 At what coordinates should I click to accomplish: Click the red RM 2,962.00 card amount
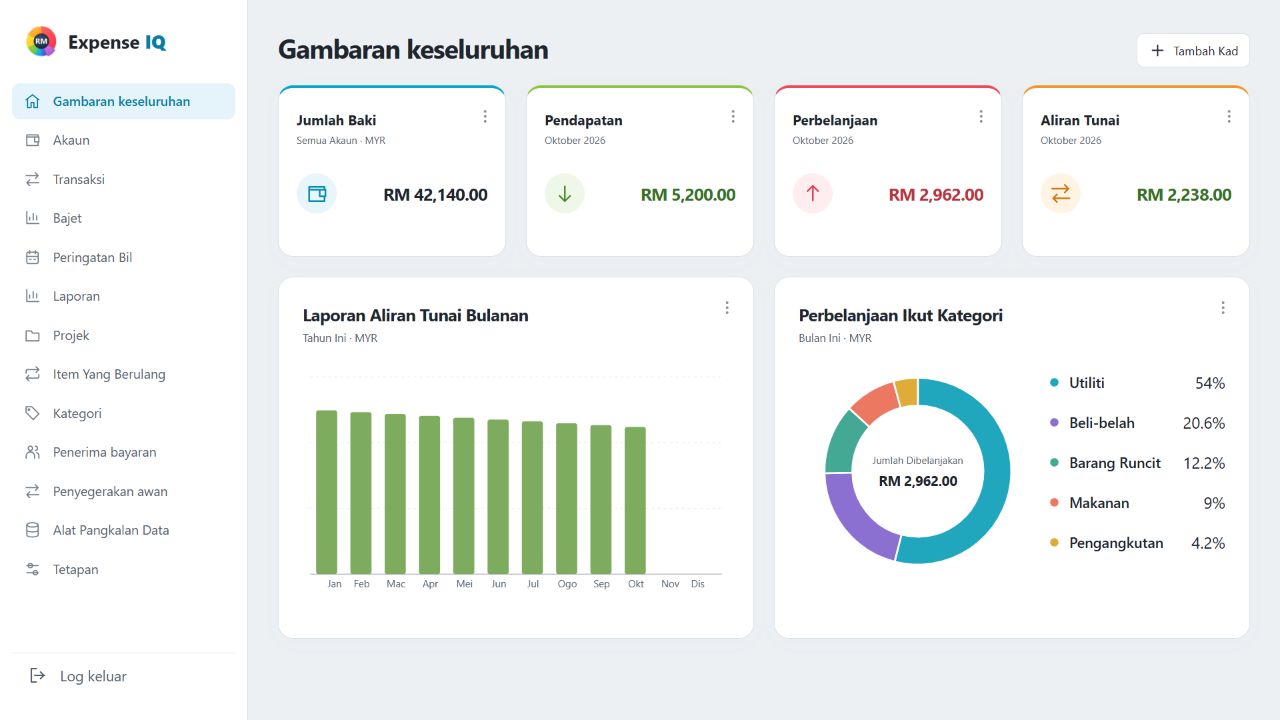(936, 195)
